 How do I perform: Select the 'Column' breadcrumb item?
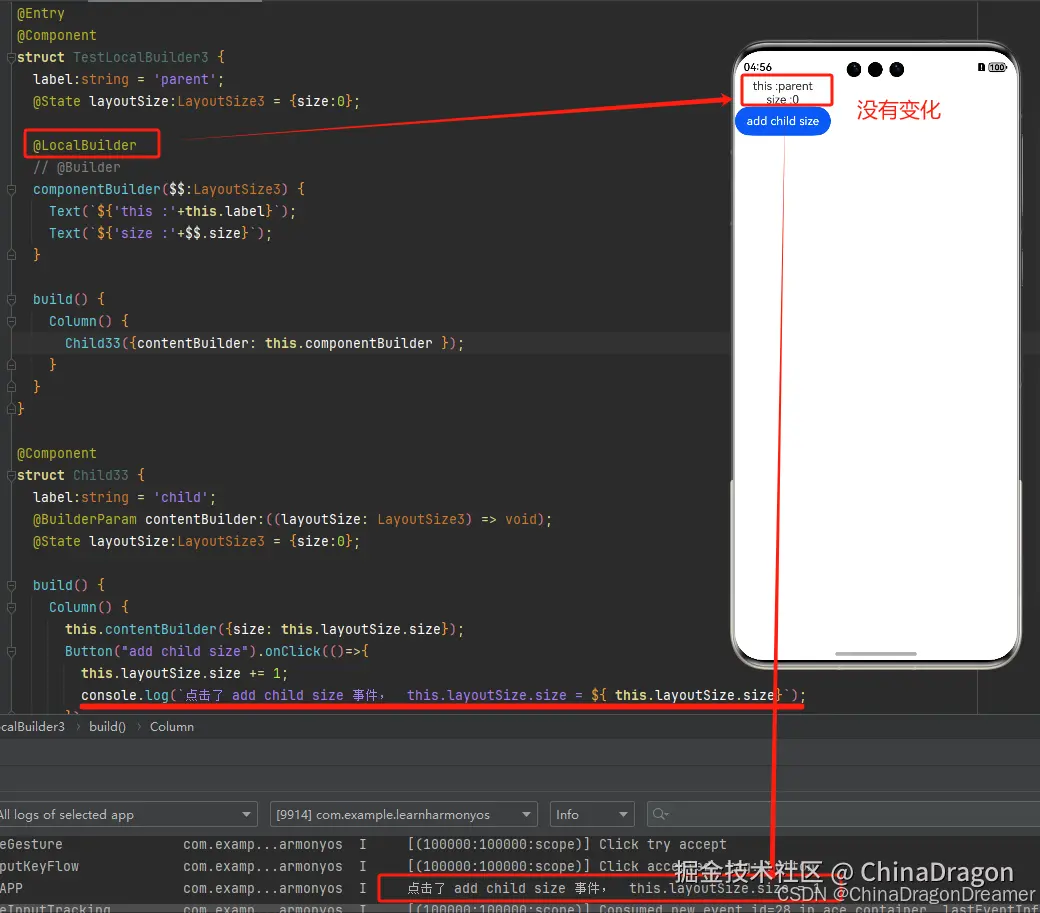[x=172, y=727]
